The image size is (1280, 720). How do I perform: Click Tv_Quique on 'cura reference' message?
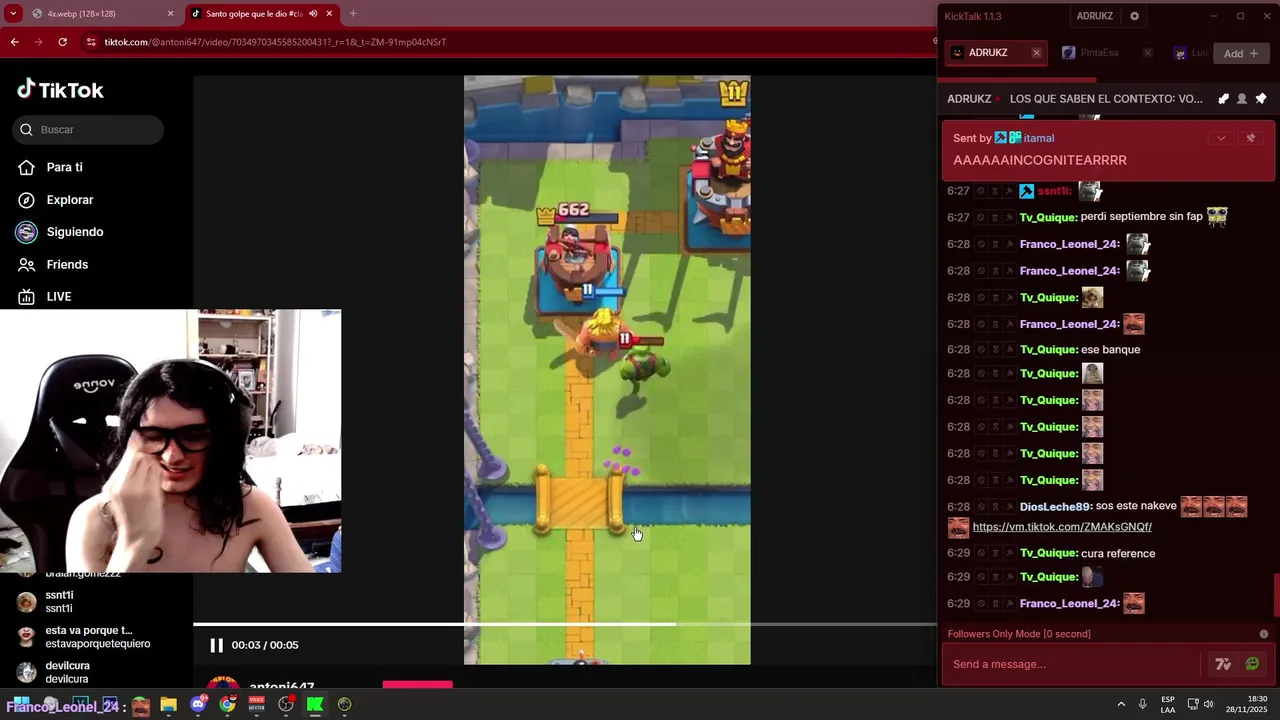coord(1048,554)
